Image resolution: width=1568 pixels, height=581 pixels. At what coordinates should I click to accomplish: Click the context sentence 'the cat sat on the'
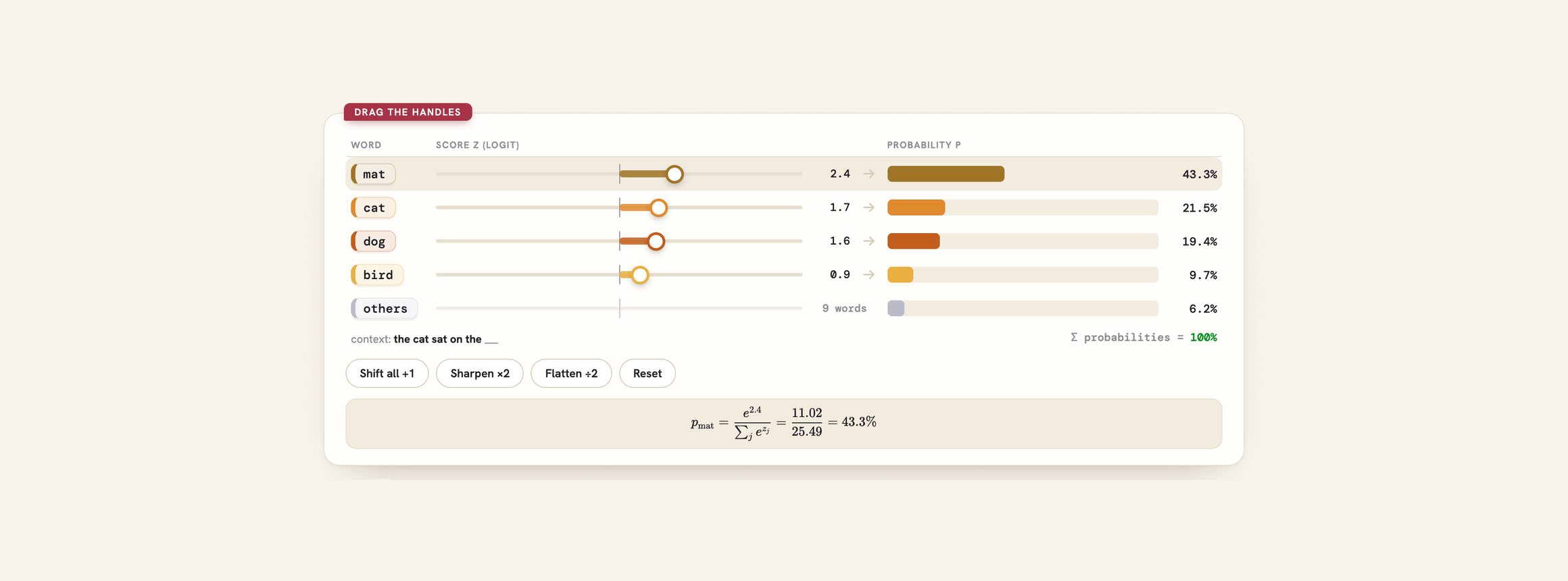(x=437, y=339)
